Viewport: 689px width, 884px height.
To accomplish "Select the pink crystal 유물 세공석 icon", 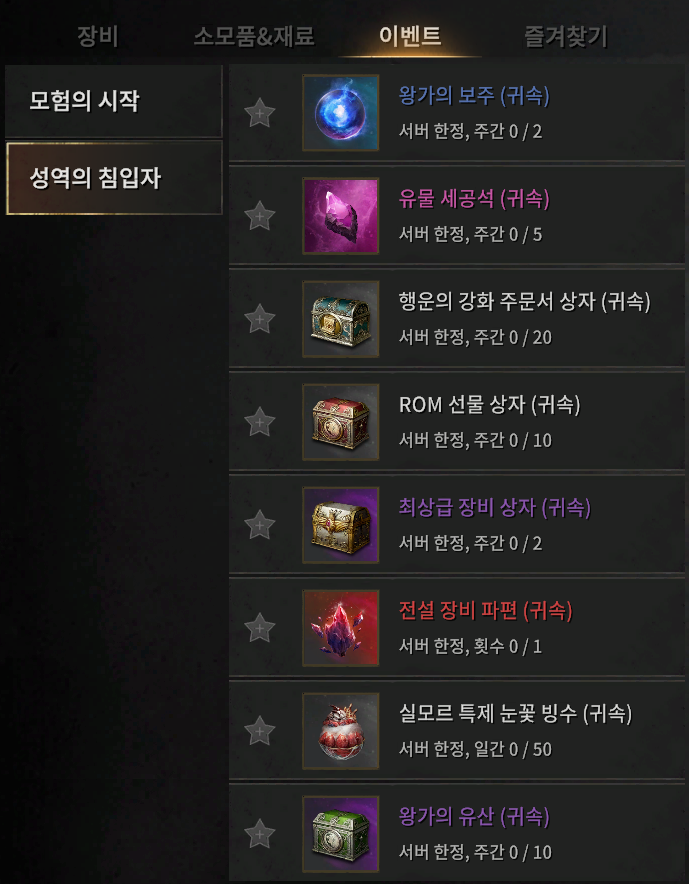I will 341,216.
